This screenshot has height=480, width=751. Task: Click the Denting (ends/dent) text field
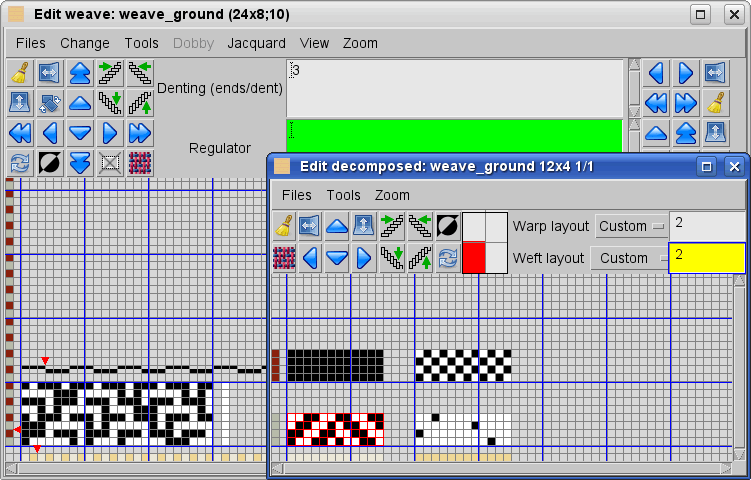454,88
